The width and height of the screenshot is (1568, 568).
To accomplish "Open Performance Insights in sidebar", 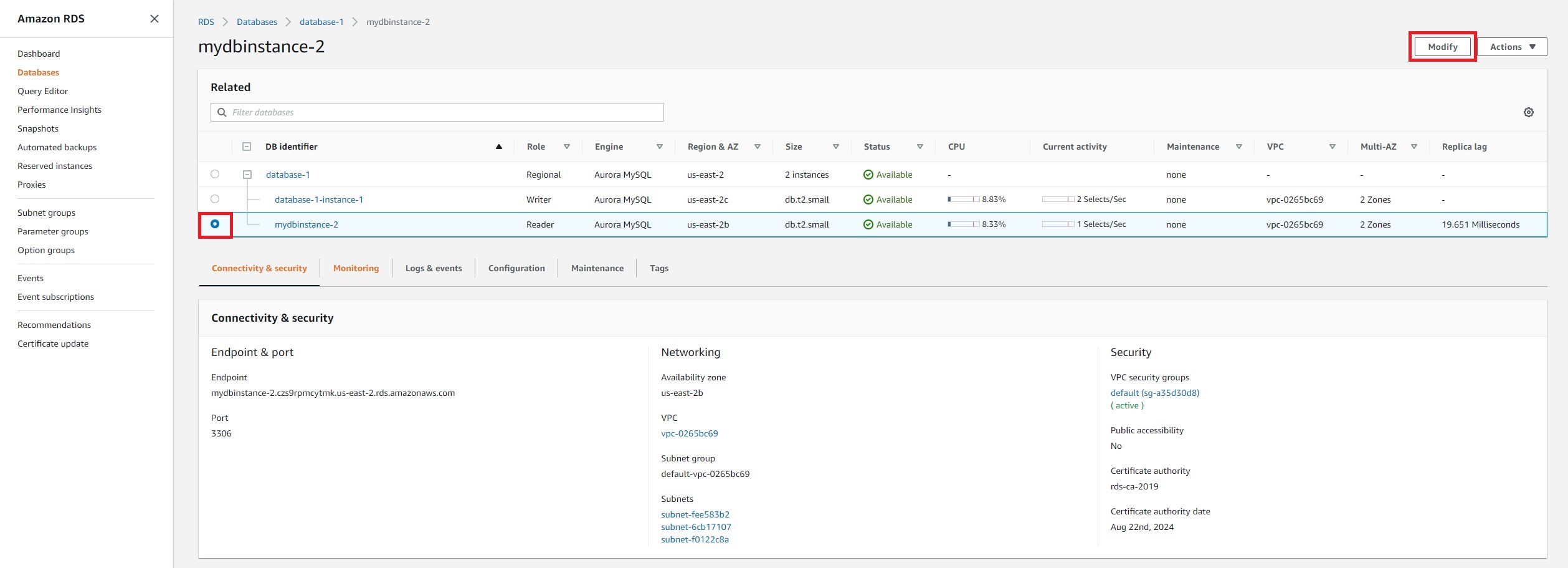I will [59, 110].
